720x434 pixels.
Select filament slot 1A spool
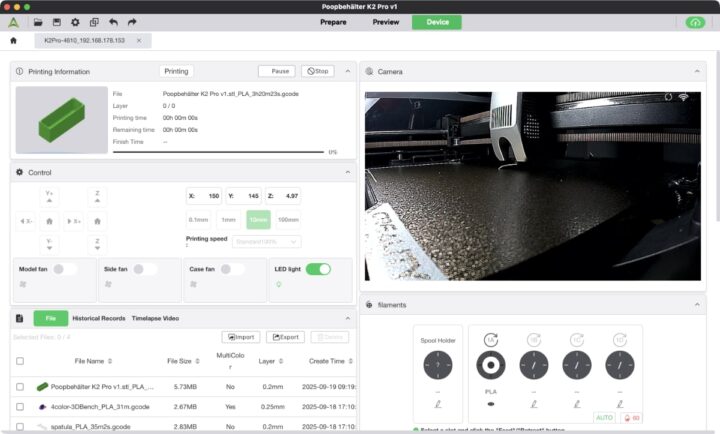[x=491, y=366]
